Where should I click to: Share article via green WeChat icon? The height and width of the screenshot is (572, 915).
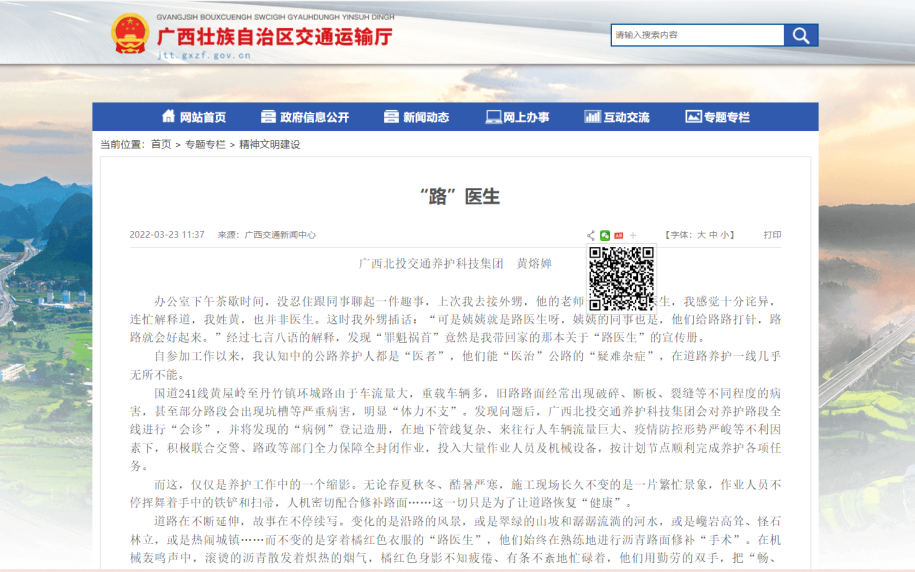(x=605, y=235)
